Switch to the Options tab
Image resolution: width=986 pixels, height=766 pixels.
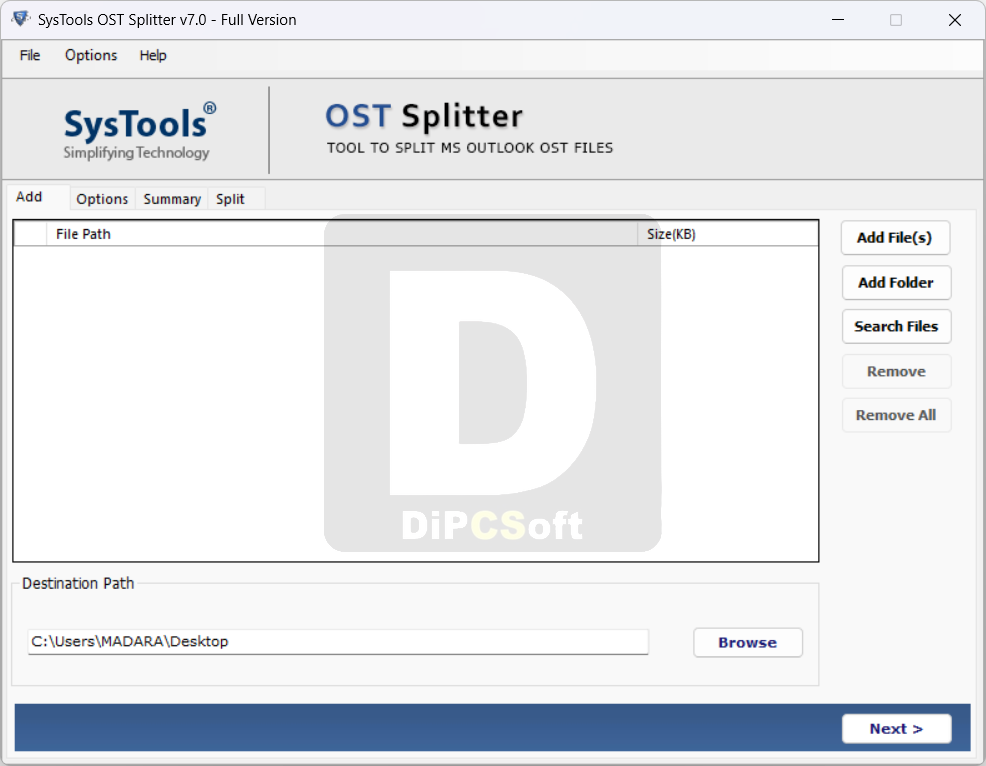tap(102, 199)
